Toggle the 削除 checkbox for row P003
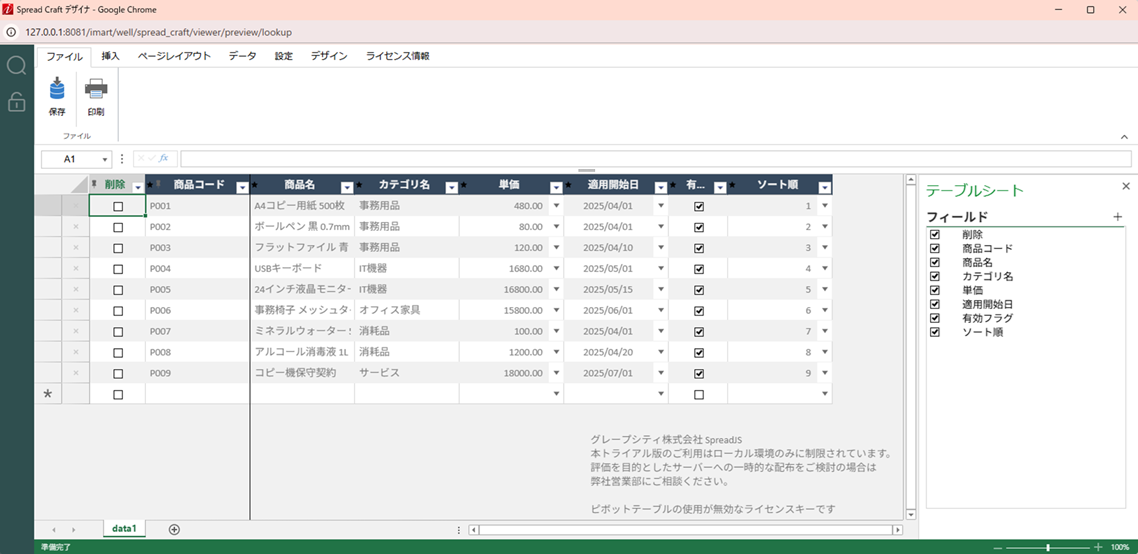1138x554 pixels. pyautogui.click(x=118, y=248)
